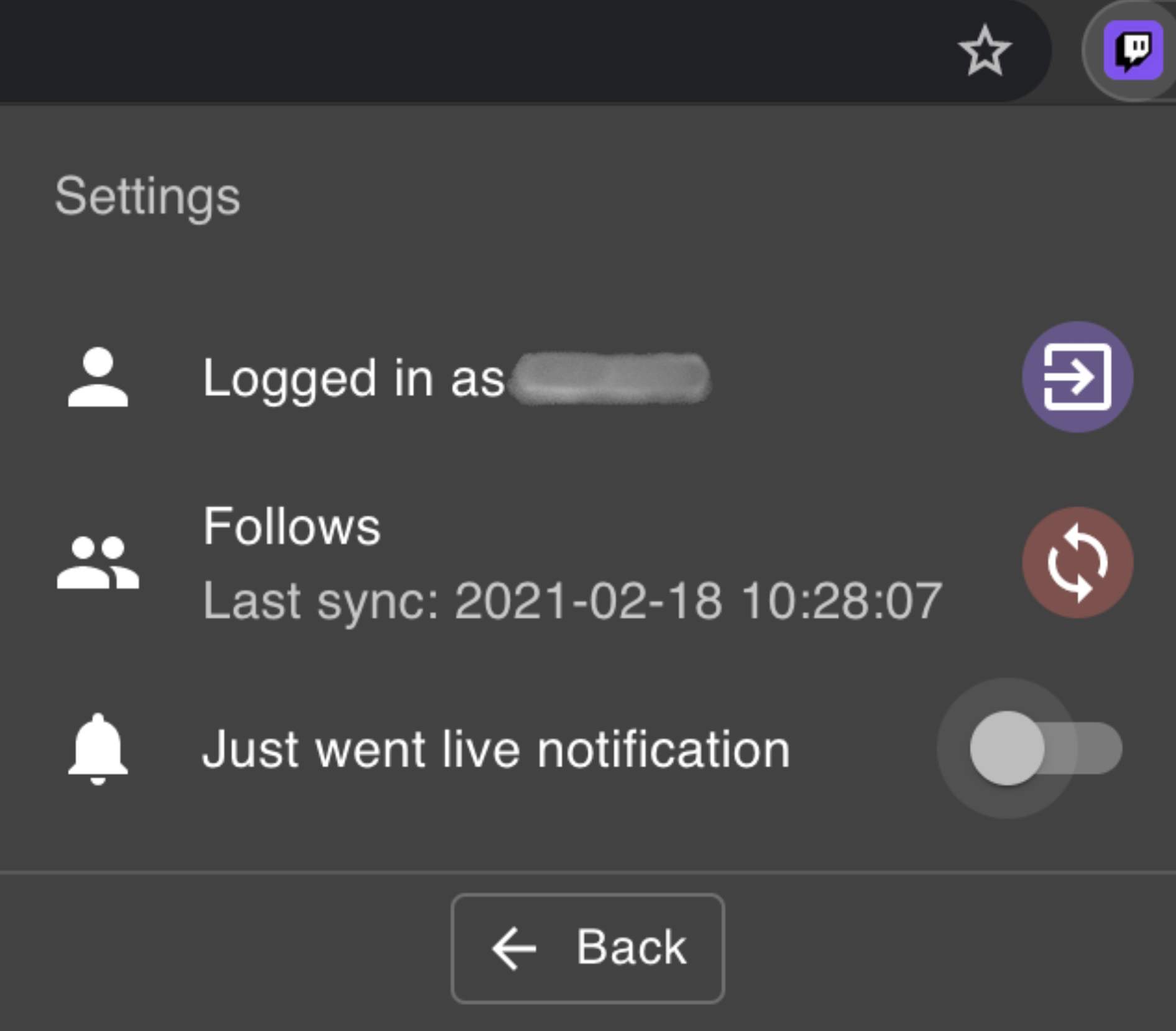Click the red sync icon for Follows
Screen dimensions: 1176x1031
click(x=1077, y=562)
